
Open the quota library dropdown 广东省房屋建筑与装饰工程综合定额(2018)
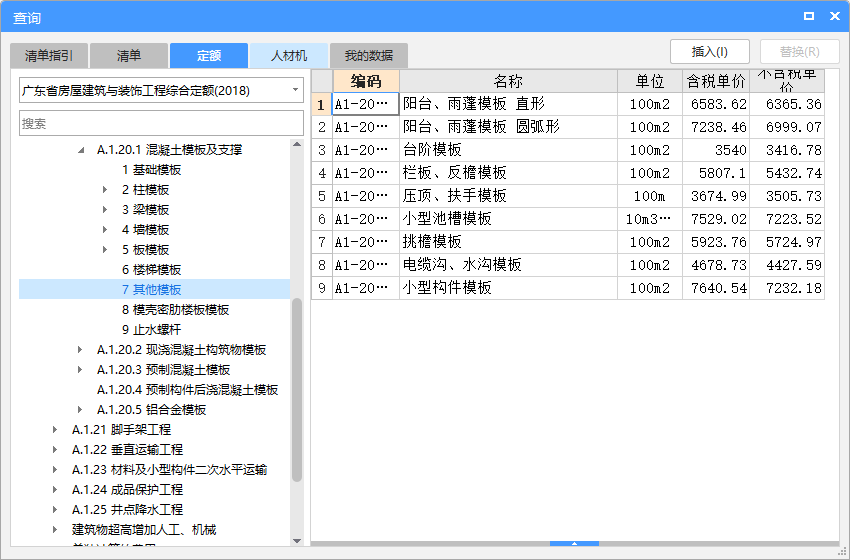tap(162, 91)
